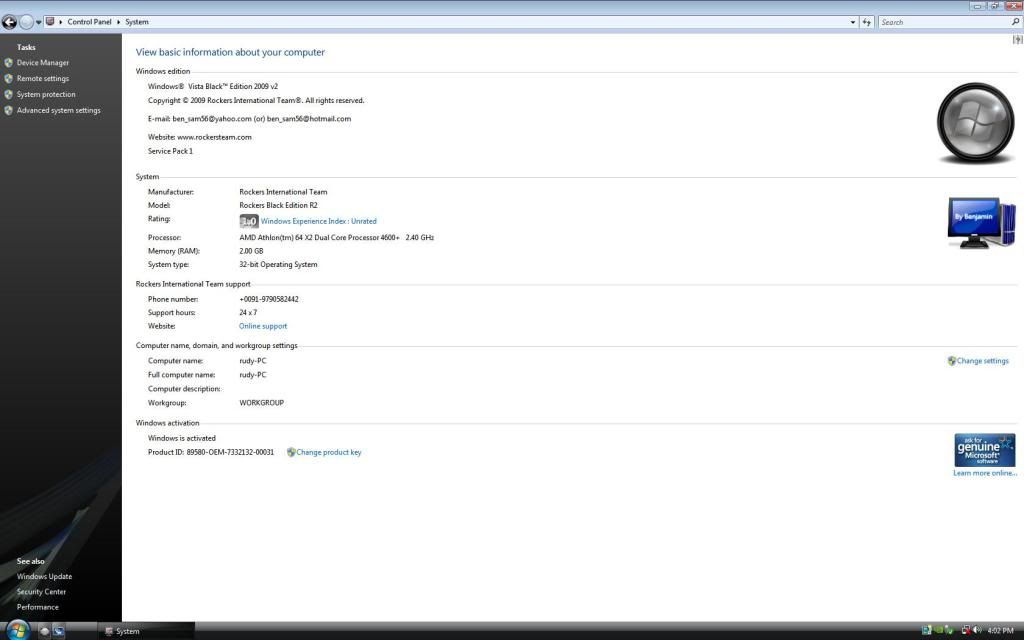Open Remote settings from the Tasks list
This screenshot has width=1024, height=640.
pyautogui.click(x=42, y=78)
